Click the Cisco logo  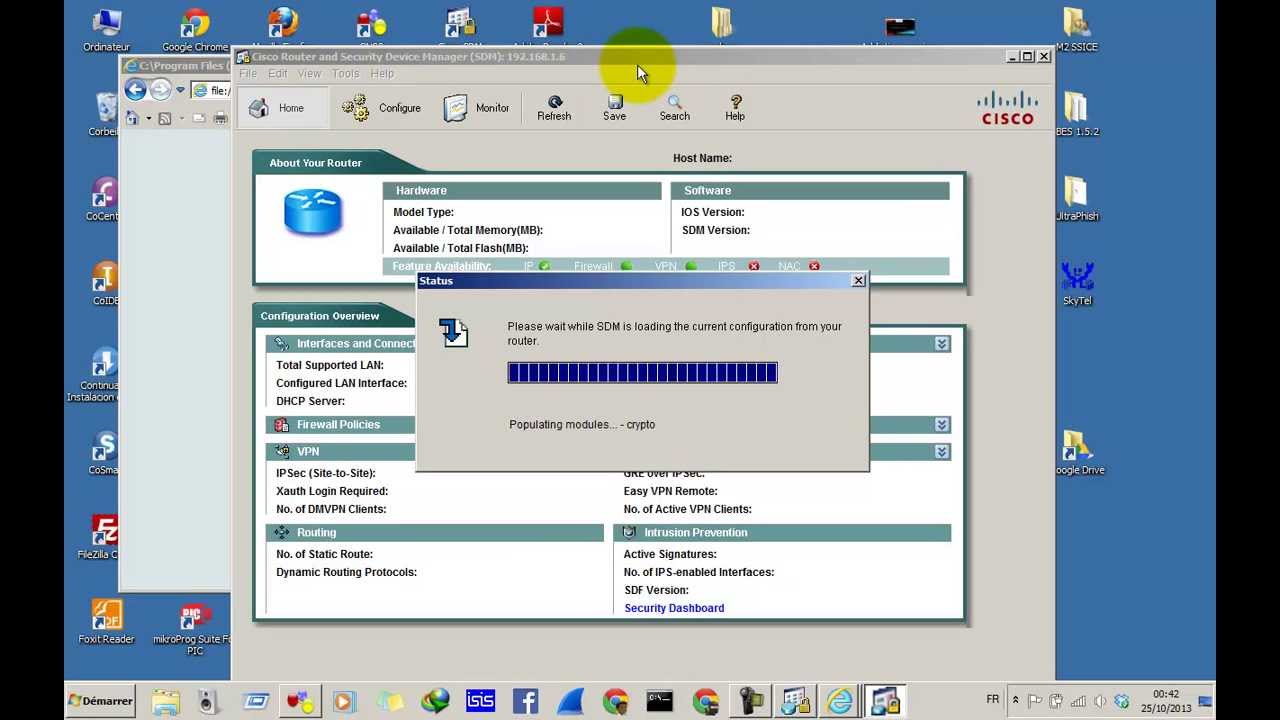coord(1007,107)
